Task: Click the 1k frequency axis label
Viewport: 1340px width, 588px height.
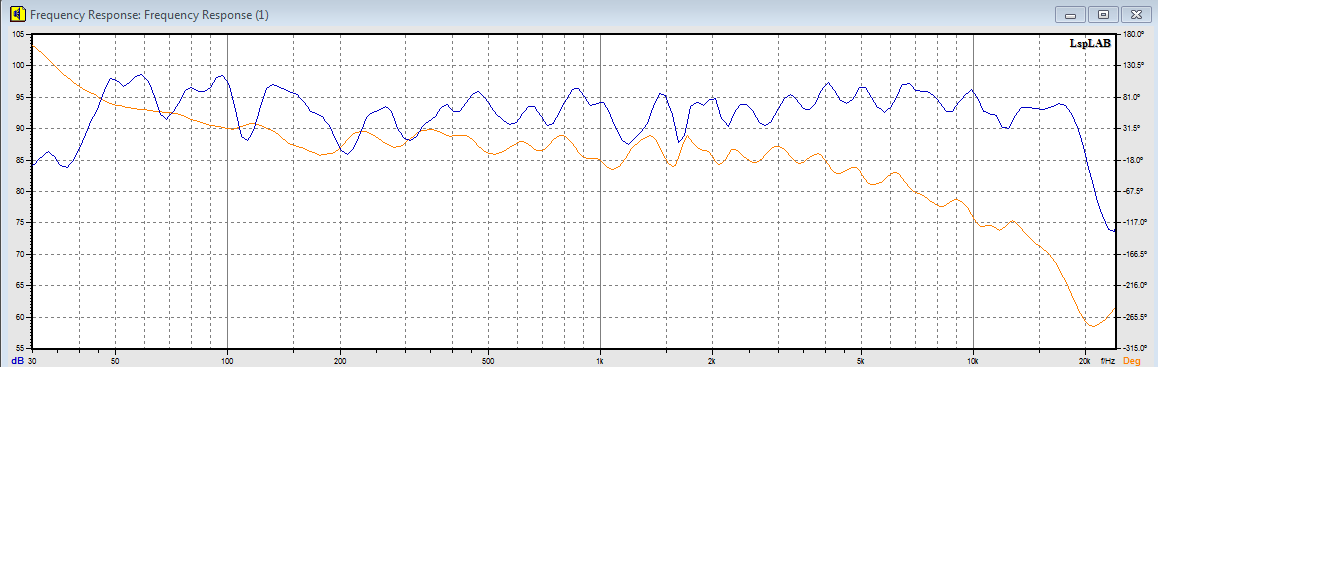Action: tap(600, 360)
